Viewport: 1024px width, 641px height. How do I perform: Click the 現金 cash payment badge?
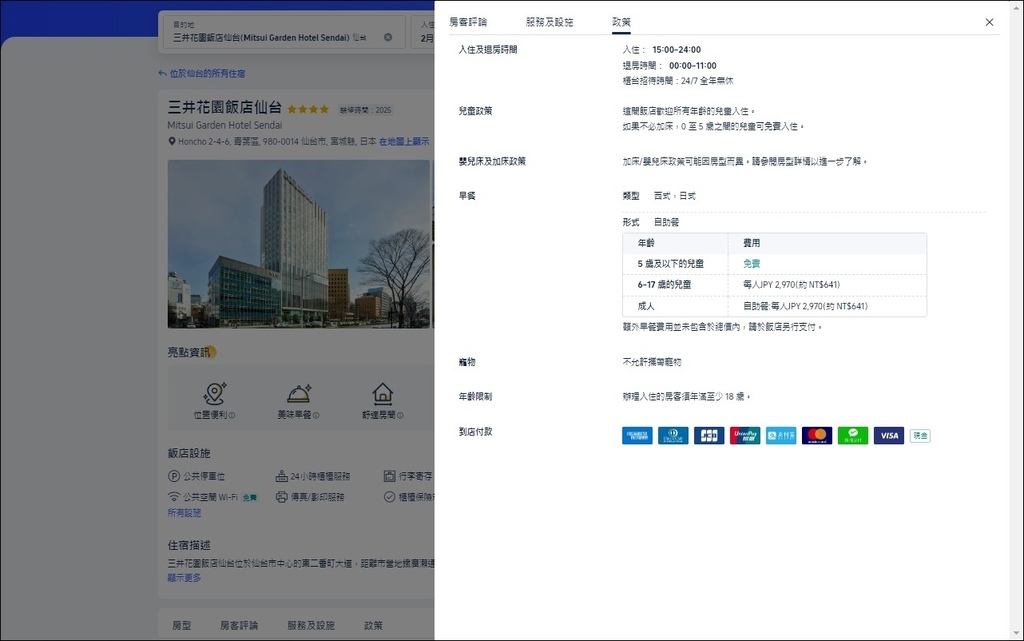[920, 435]
